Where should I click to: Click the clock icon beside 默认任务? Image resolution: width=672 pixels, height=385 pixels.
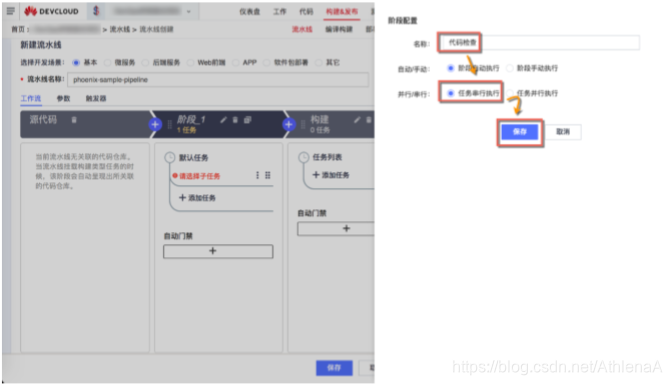[x=170, y=157]
